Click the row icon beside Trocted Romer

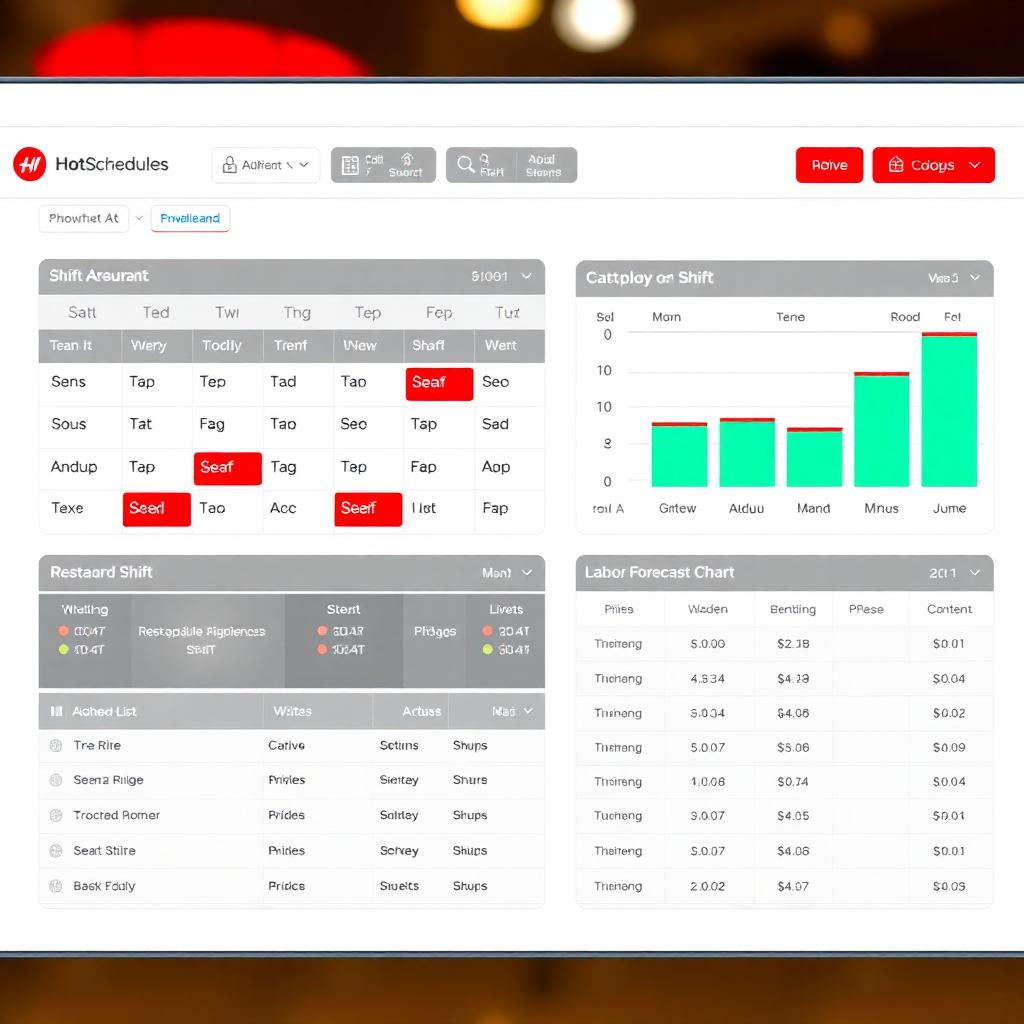coord(56,815)
